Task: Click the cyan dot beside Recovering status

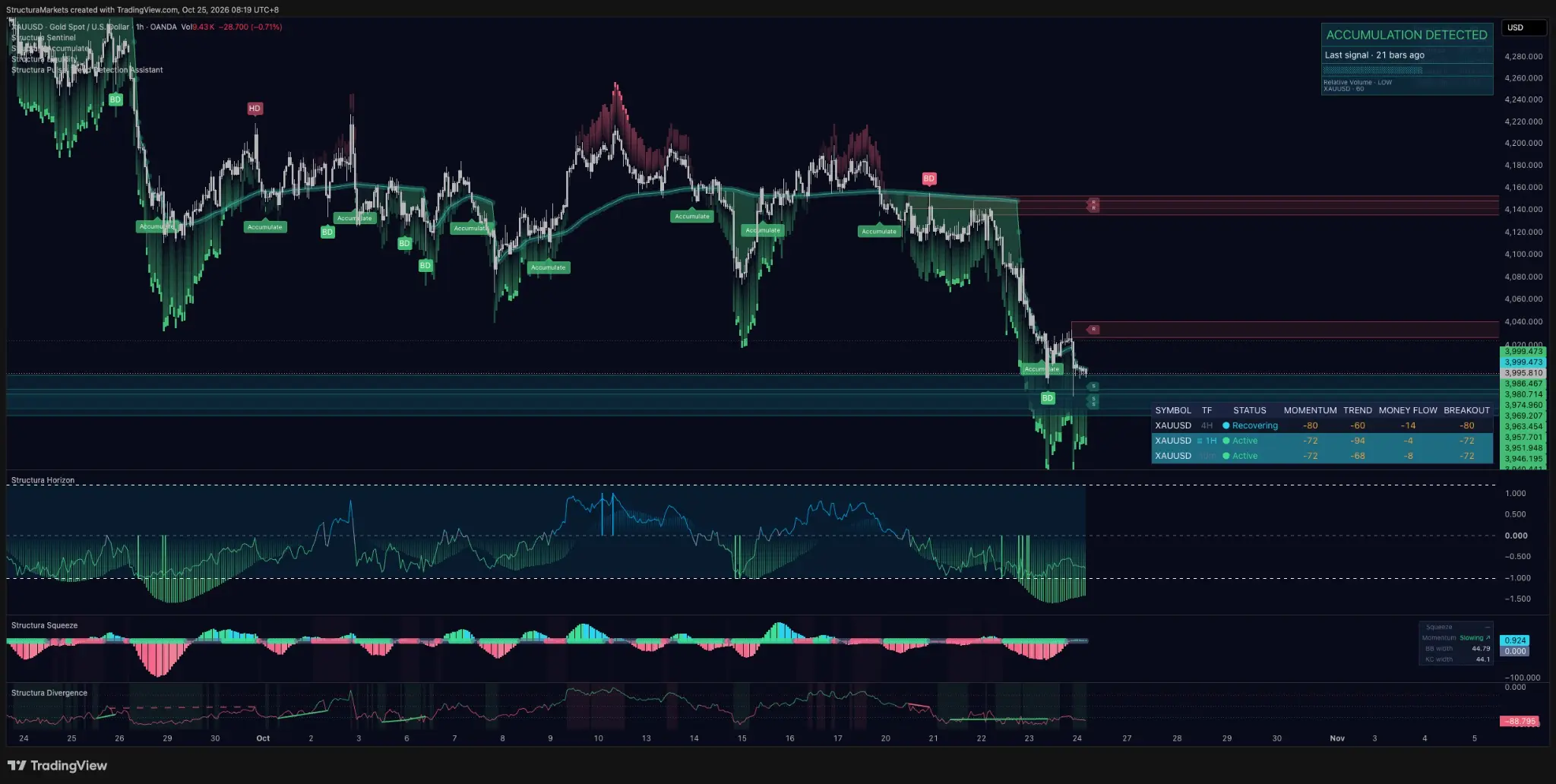Action: (1226, 425)
